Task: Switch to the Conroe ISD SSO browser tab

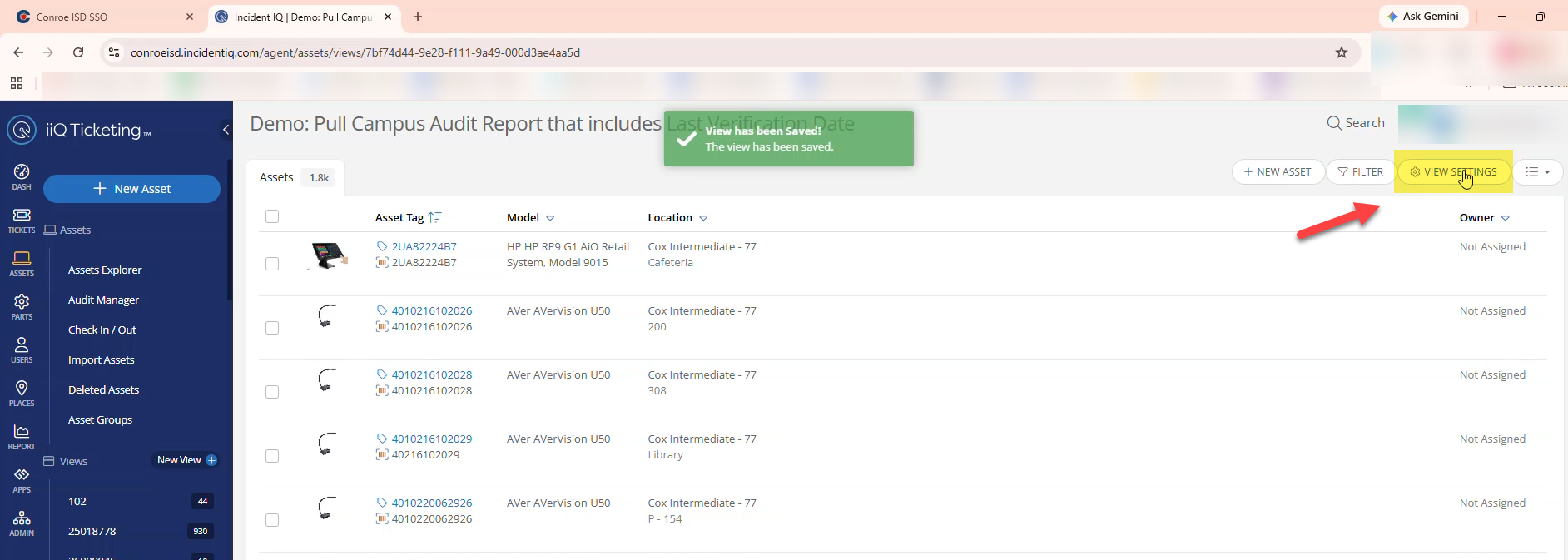Action: click(107, 17)
